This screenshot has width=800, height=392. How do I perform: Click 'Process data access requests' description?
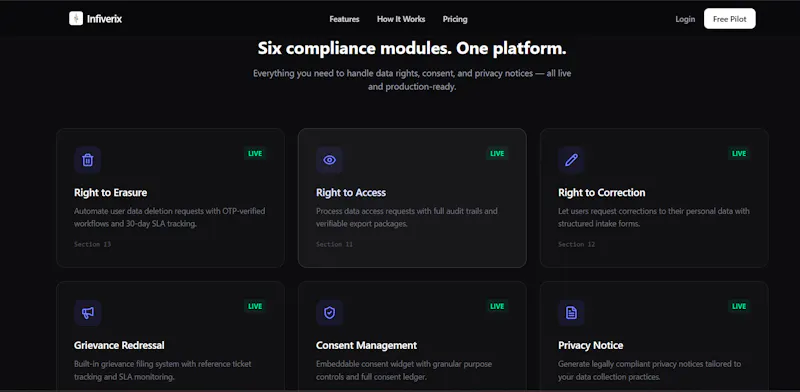[x=407, y=217]
